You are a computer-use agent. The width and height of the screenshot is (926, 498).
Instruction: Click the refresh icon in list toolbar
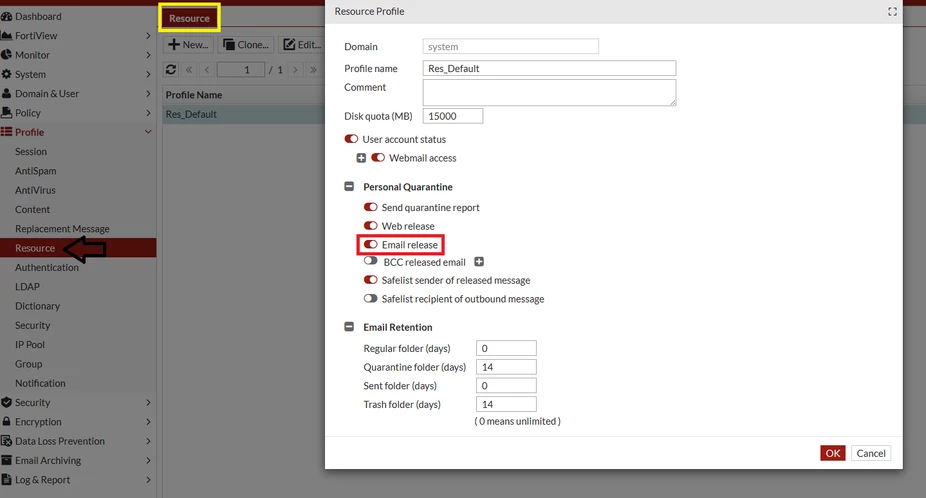pyautogui.click(x=171, y=69)
